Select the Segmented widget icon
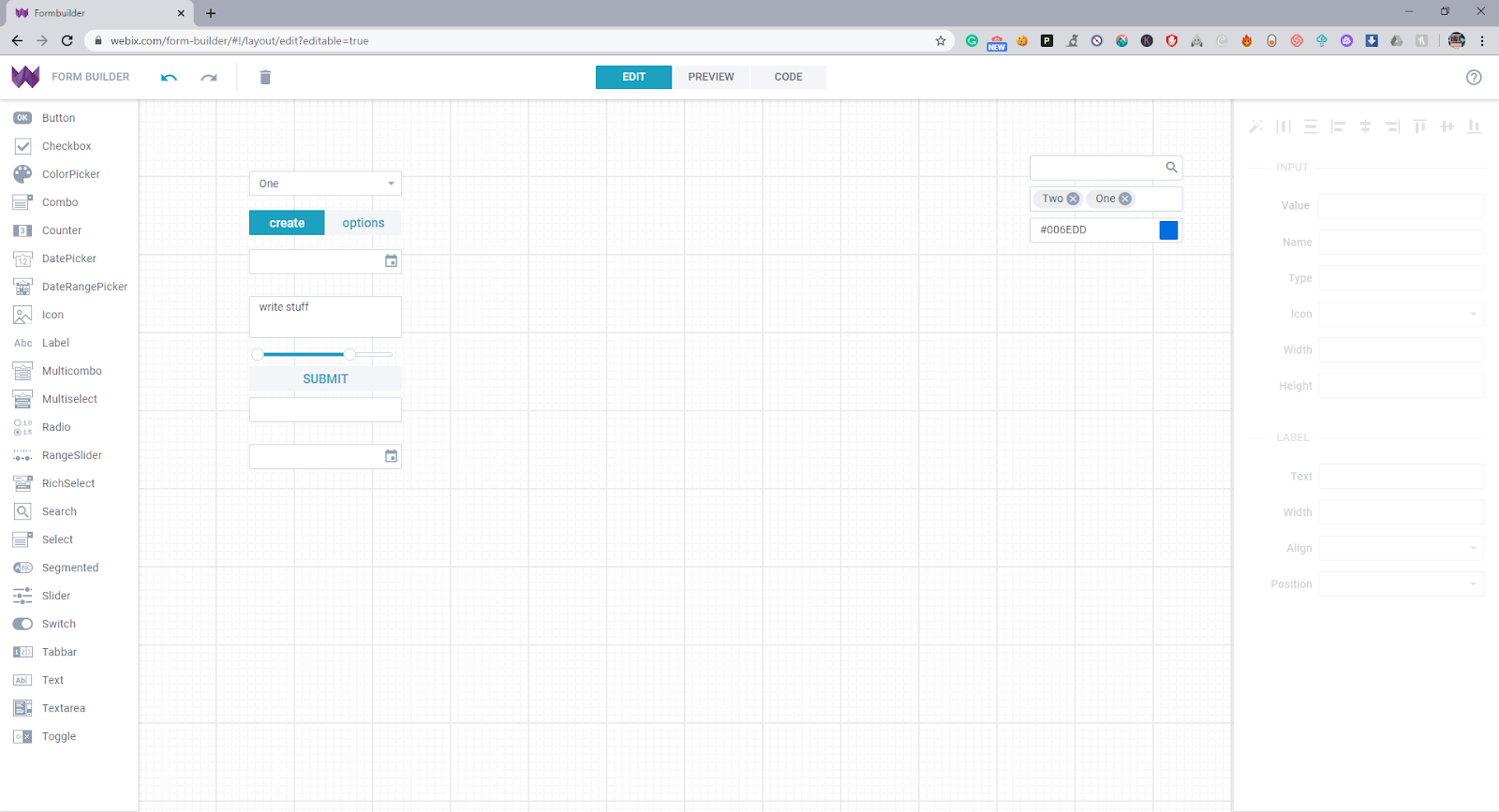This screenshot has width=1499, height=812. [x=22, y=568]
